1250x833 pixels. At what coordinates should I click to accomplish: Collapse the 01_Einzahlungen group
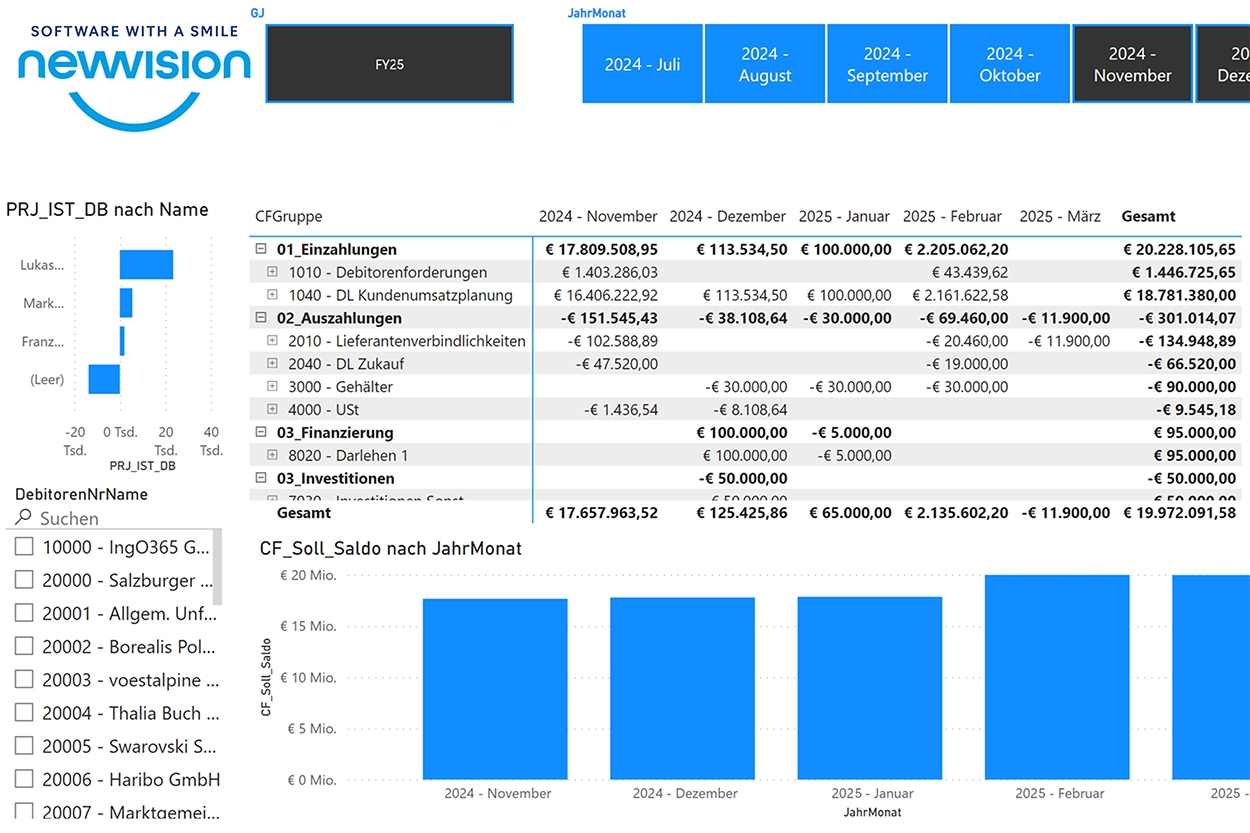coord(261,250)
